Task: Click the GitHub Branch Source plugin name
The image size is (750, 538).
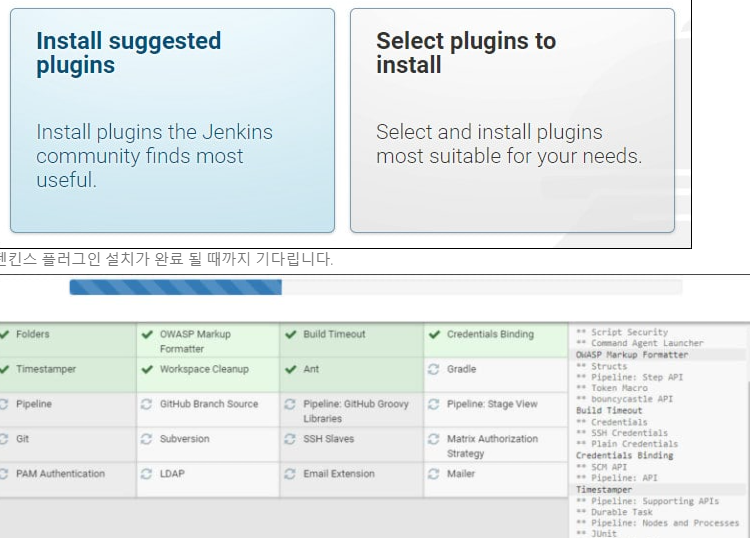Action: click(x=209, y=404)
